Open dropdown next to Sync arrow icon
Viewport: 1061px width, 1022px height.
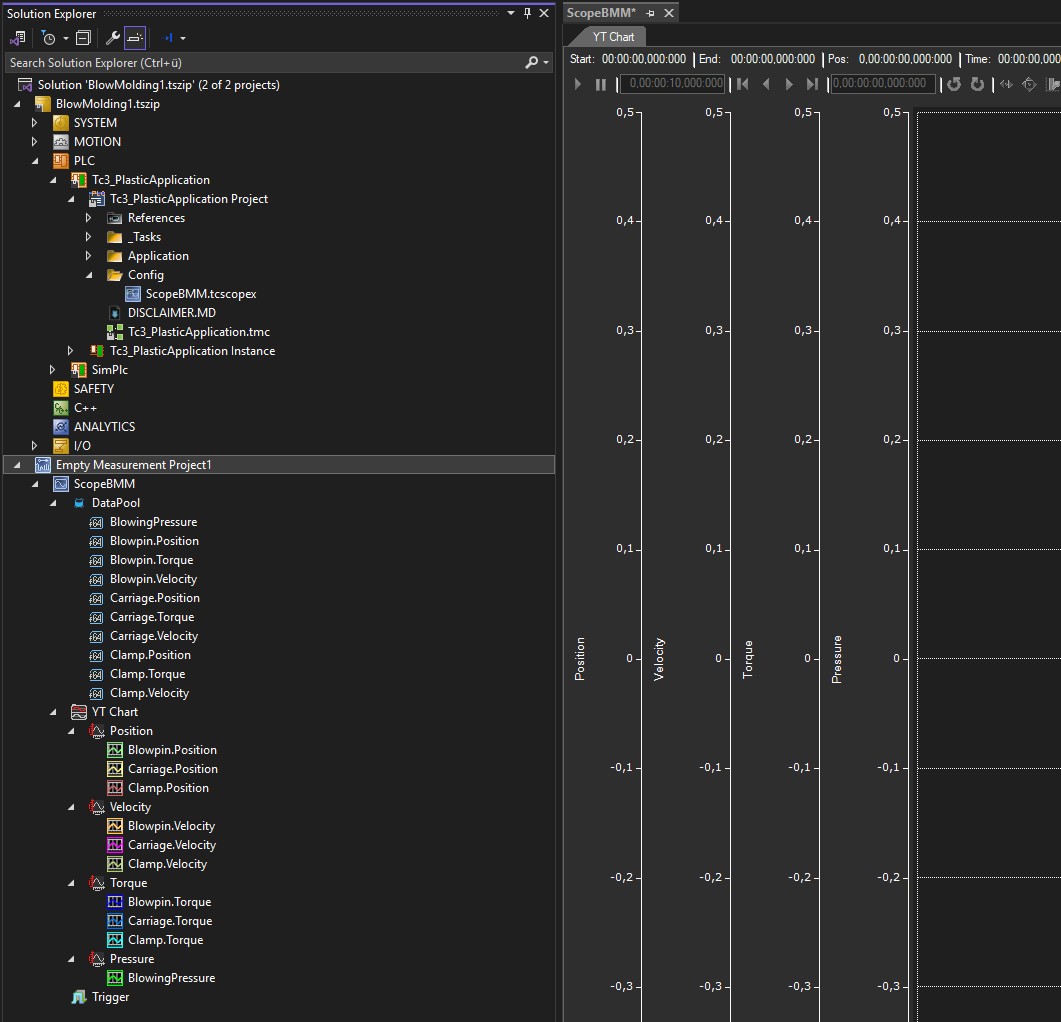(x=183, y=39)
